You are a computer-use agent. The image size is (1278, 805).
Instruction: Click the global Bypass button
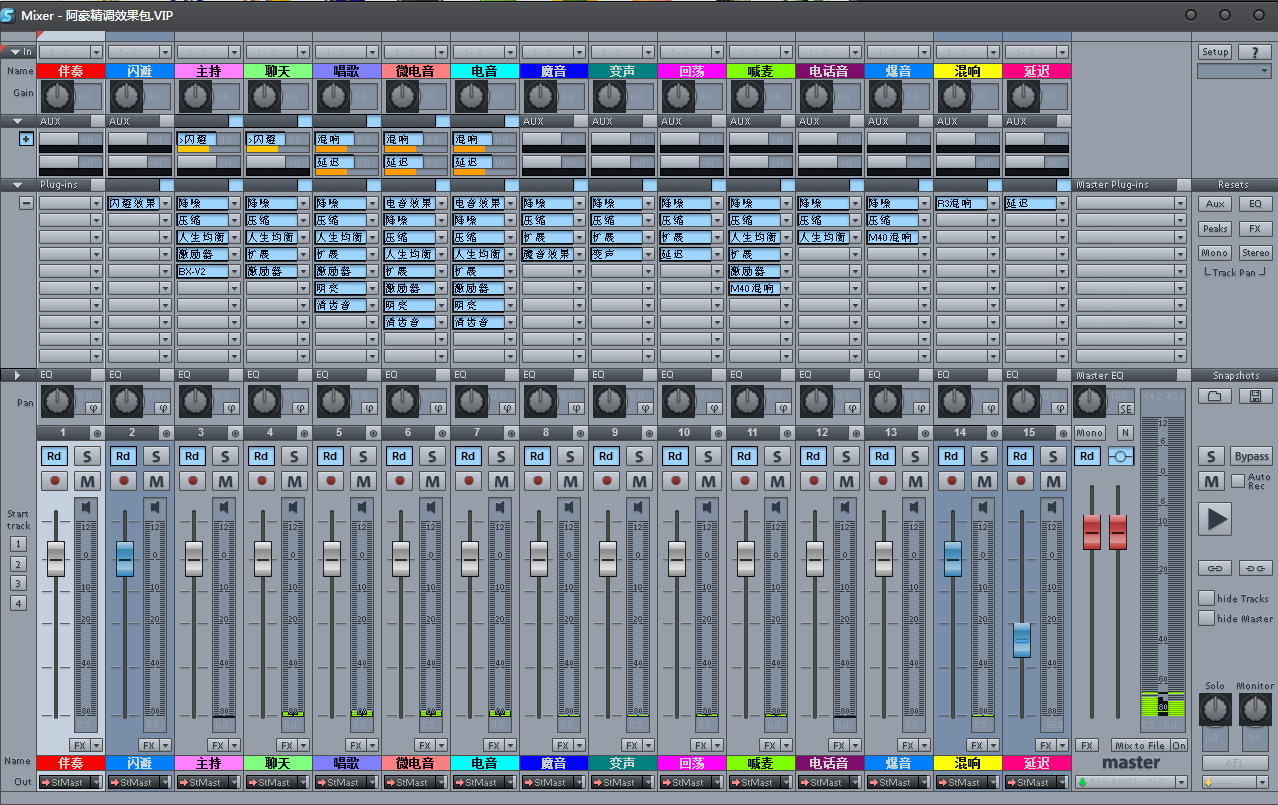point(1252,456)
